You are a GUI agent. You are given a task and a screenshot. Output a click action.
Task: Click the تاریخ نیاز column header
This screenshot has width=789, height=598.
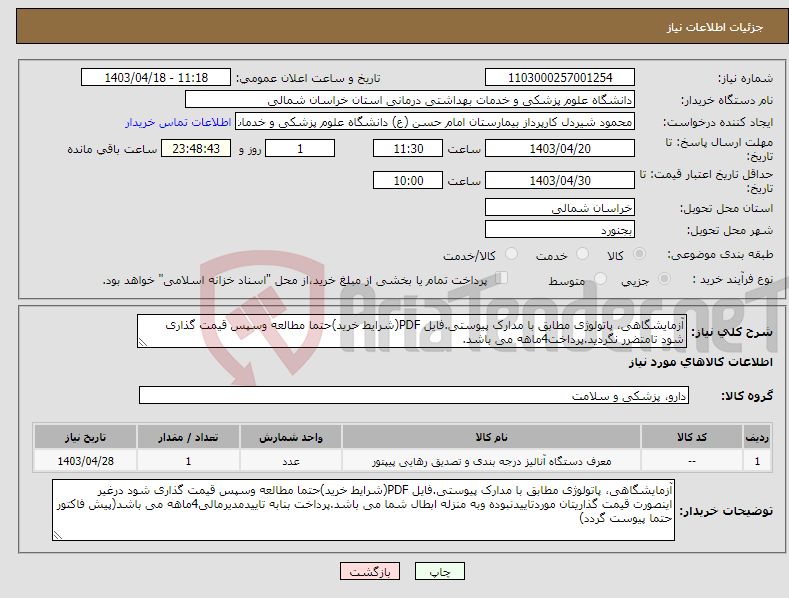(x=86, y=437)
